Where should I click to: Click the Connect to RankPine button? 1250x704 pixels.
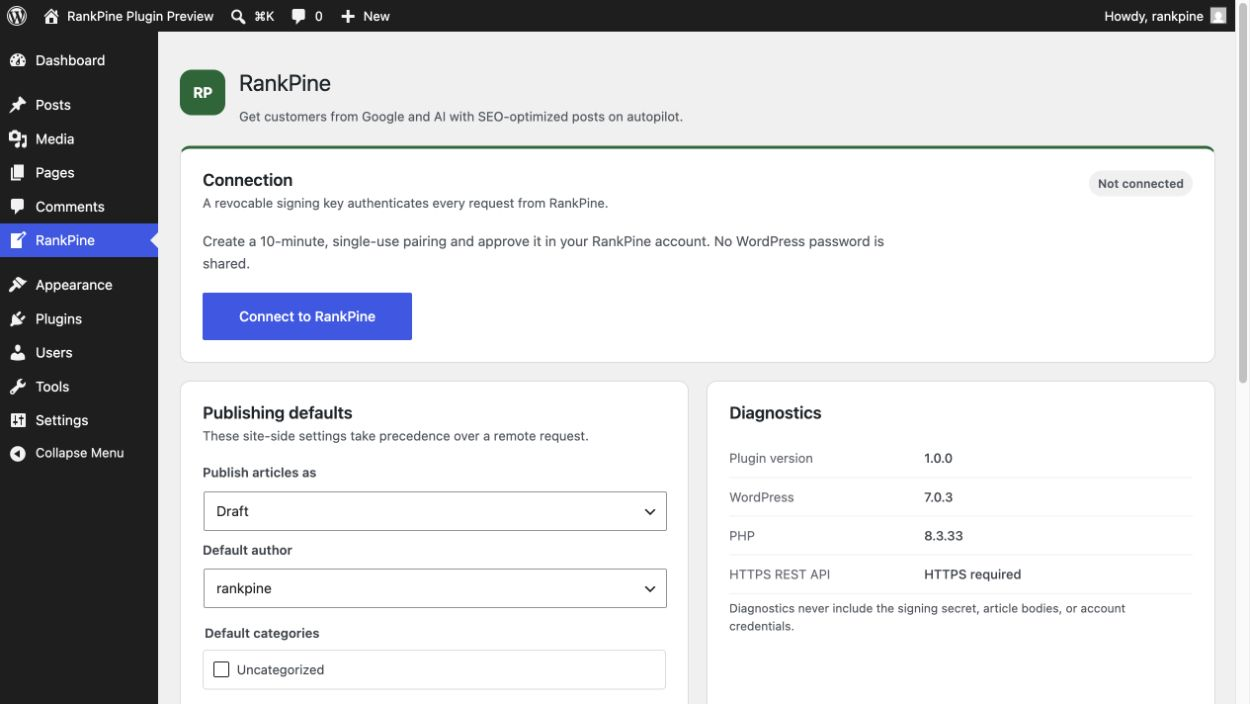pos(307,316)
